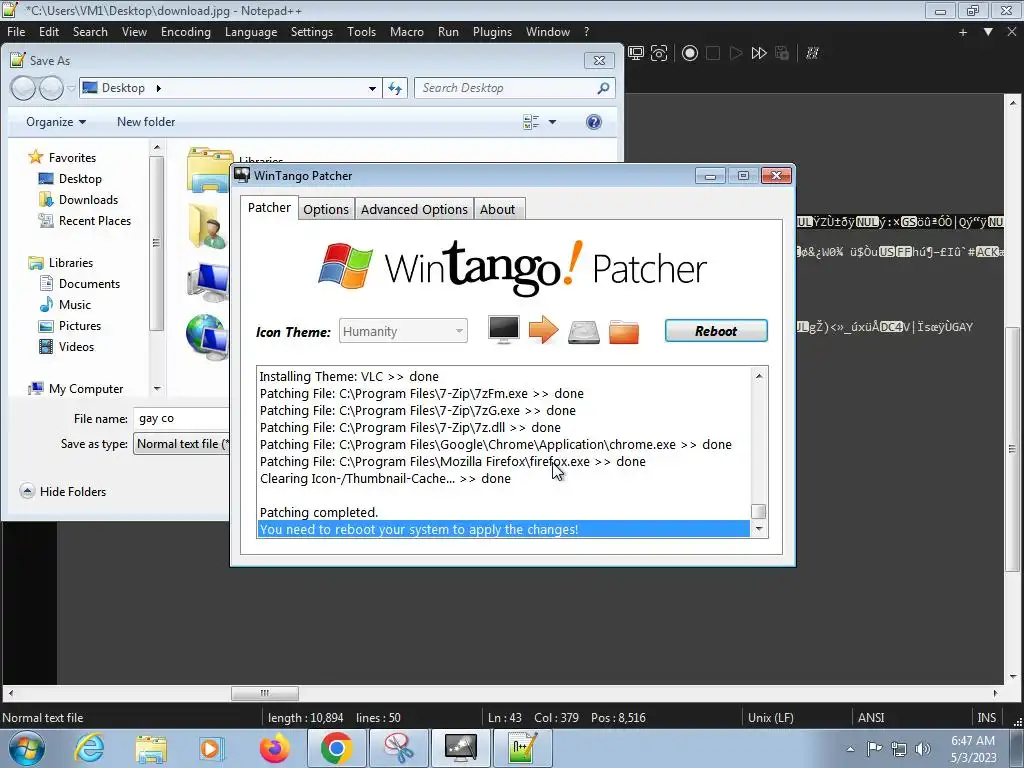Open Save as type dropdown
The width and height of the screenshot is (1024, 768).
click(182, 444)
